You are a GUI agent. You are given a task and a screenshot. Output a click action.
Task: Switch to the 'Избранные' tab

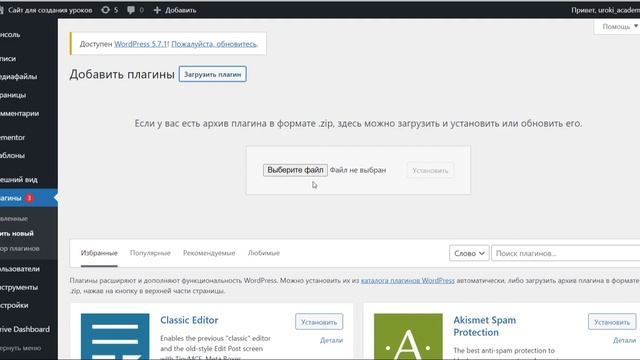pos(99,253)
